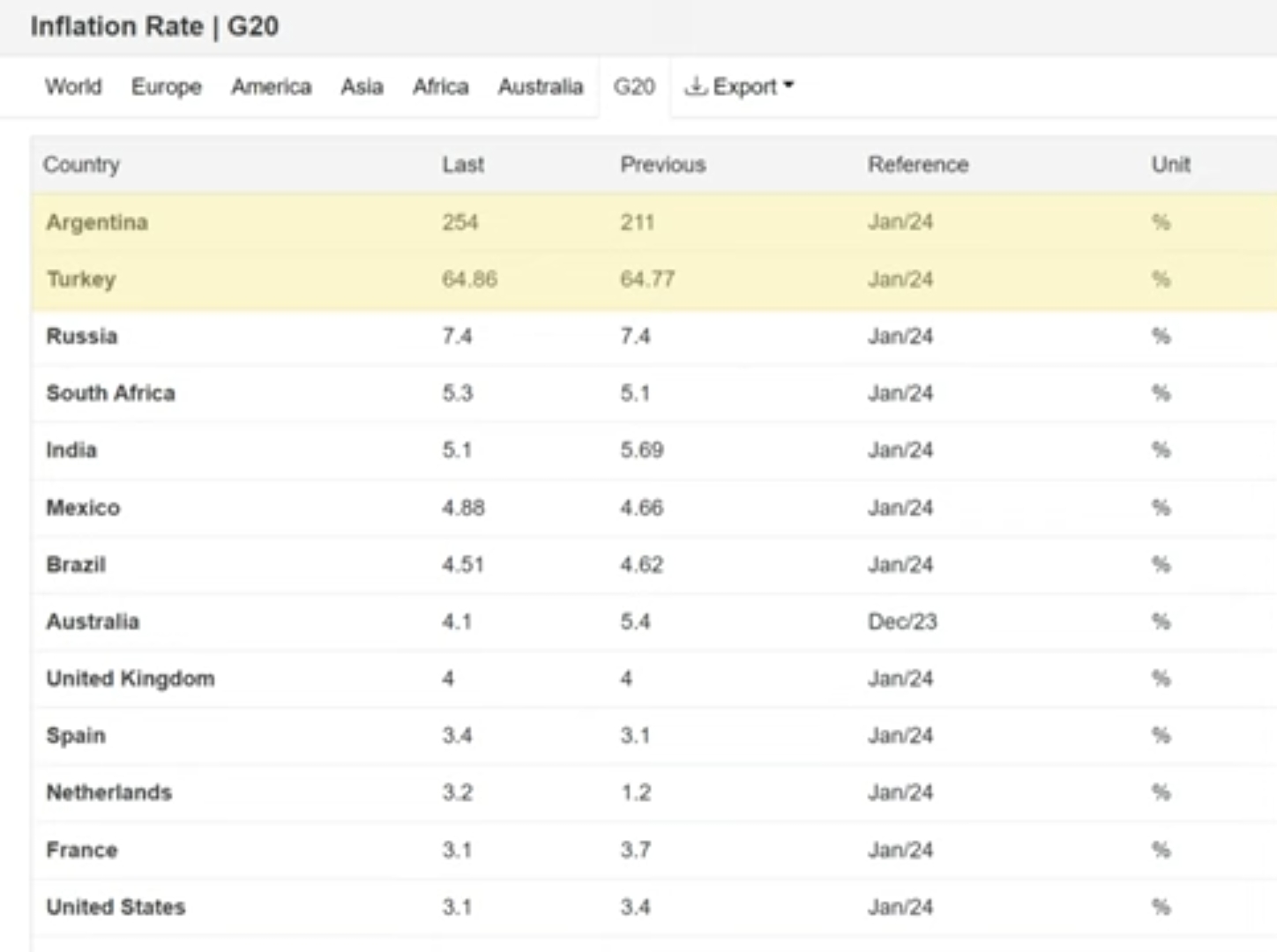1277x952 pixels.
Task: Click Turkey's last value 64.86
Action: pyautogui.click(x=469, y=279)
